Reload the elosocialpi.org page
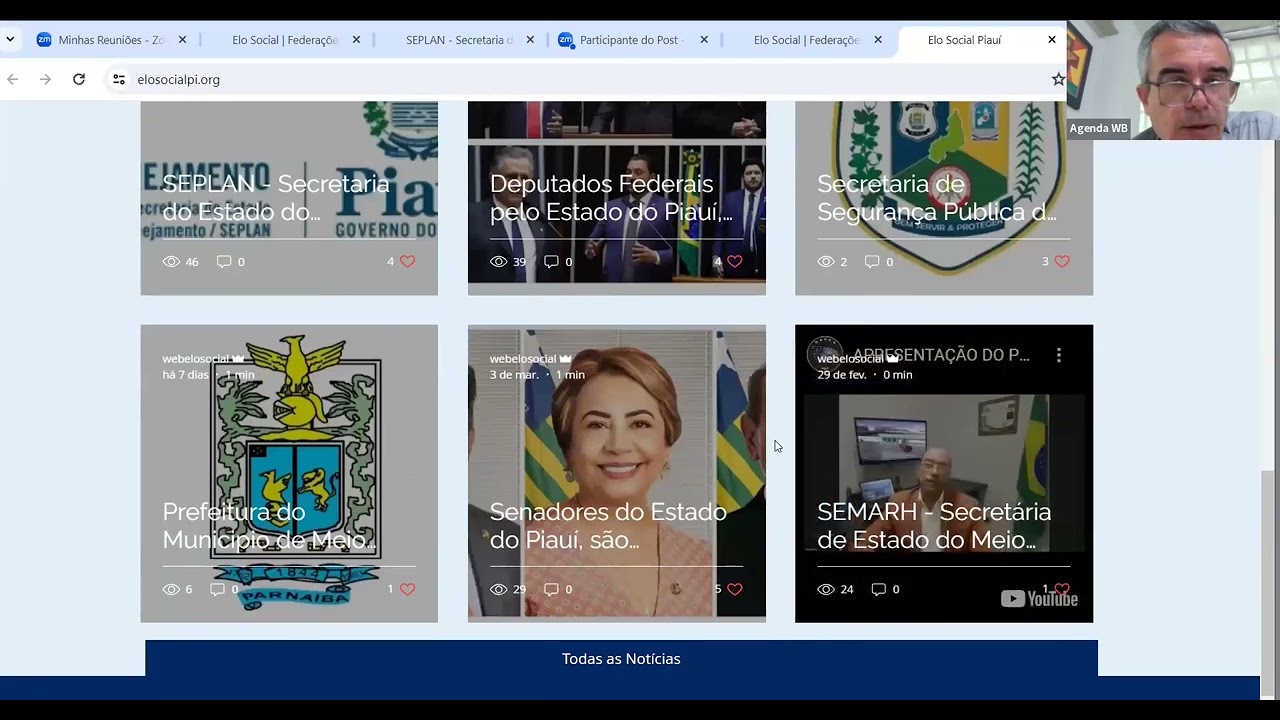The width and height of the screenshot is (1280, 720). 79,79
